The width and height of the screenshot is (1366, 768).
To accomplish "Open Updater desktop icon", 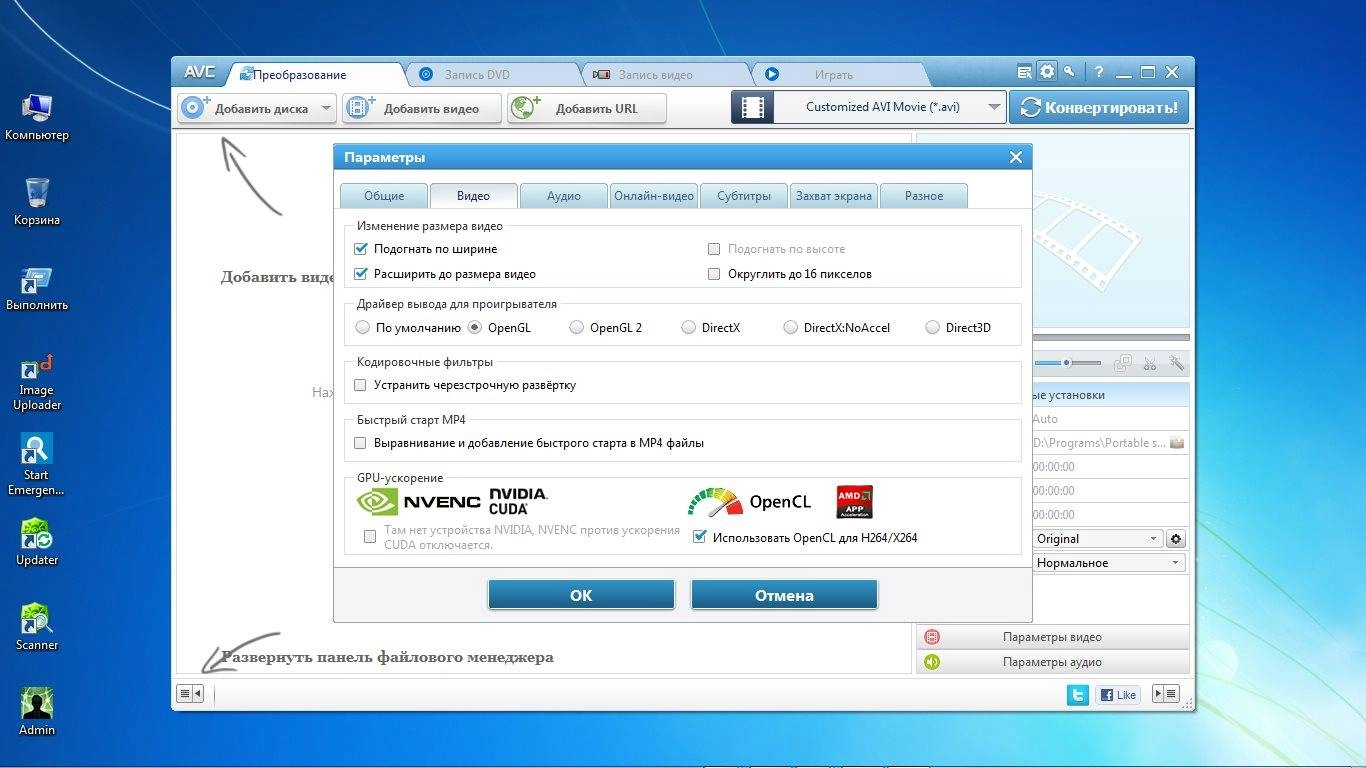I will click(x=37, y=542).
